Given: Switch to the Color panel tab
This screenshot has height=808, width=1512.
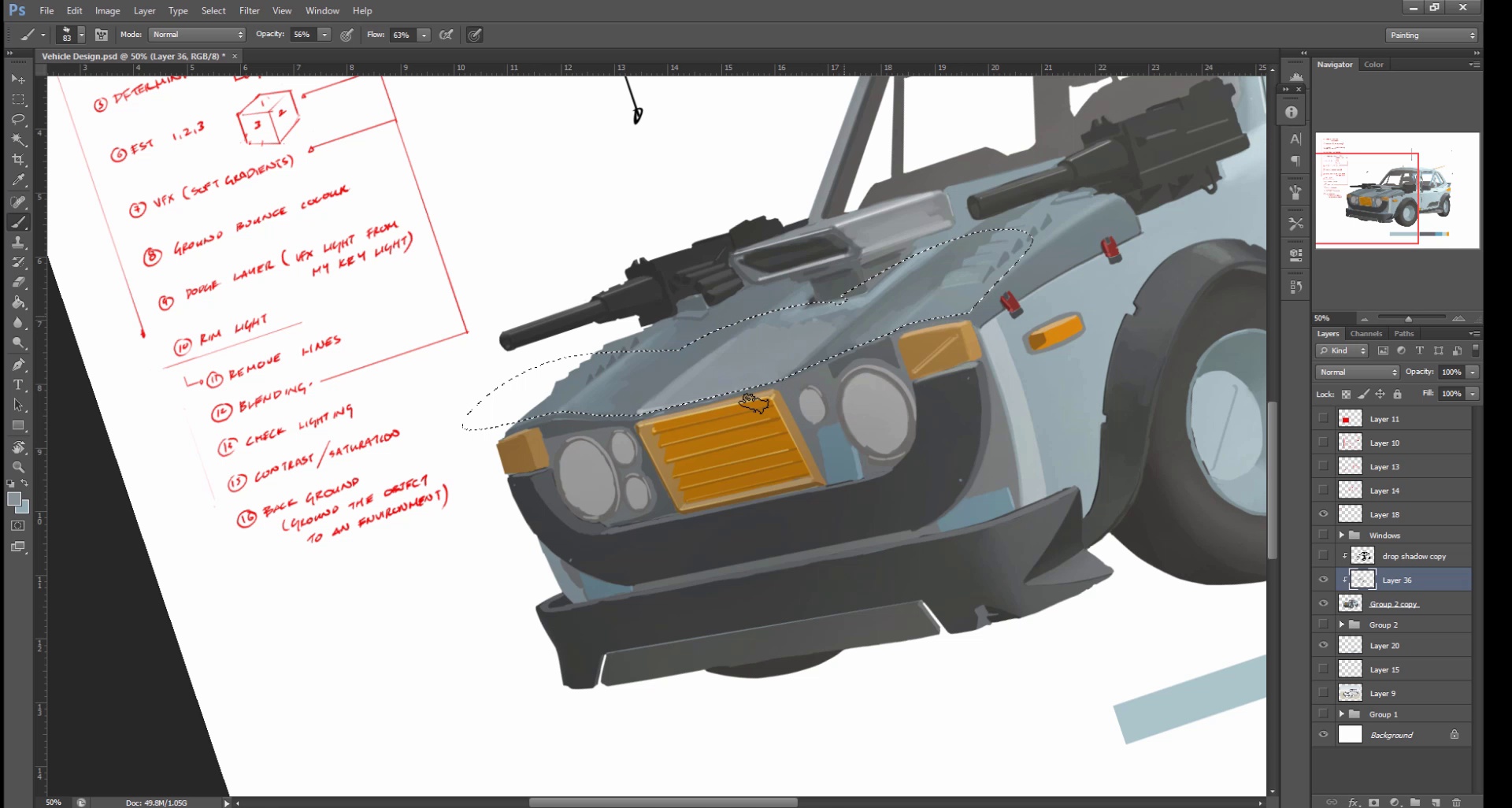Looking at the screenshot, I should tap(1373, 65).
